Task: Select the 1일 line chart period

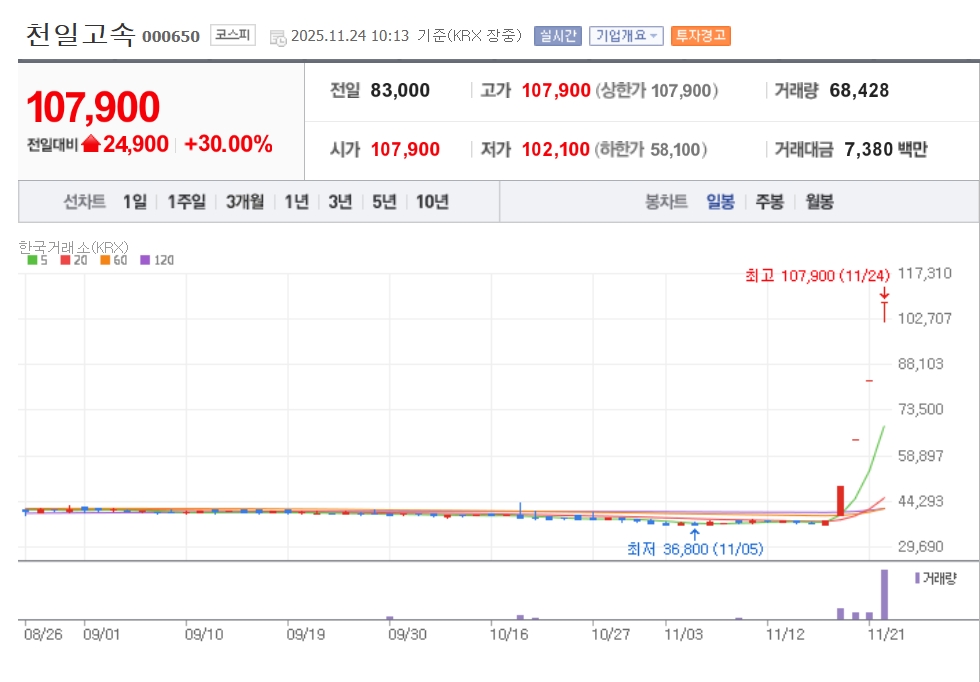Action: [x=134, y=202]
